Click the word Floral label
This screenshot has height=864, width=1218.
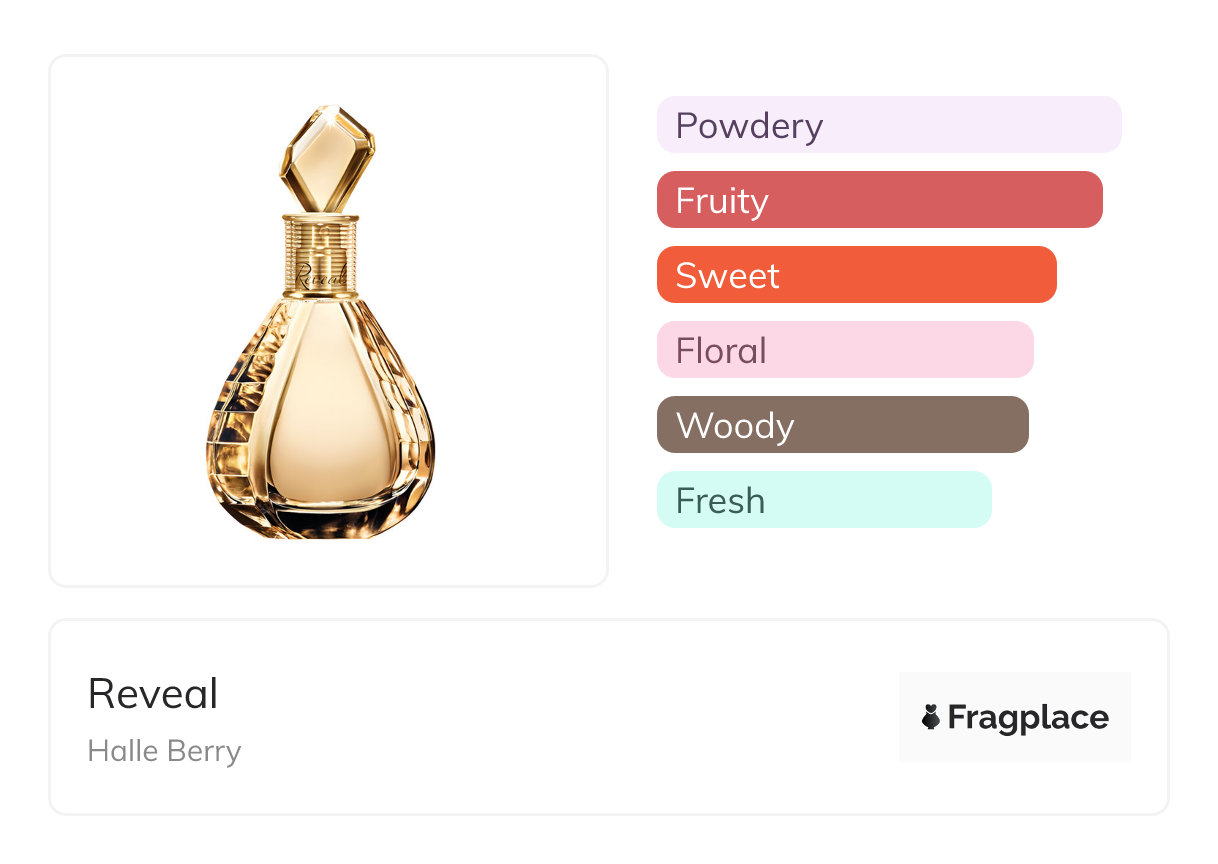click(x=721, y=350)
